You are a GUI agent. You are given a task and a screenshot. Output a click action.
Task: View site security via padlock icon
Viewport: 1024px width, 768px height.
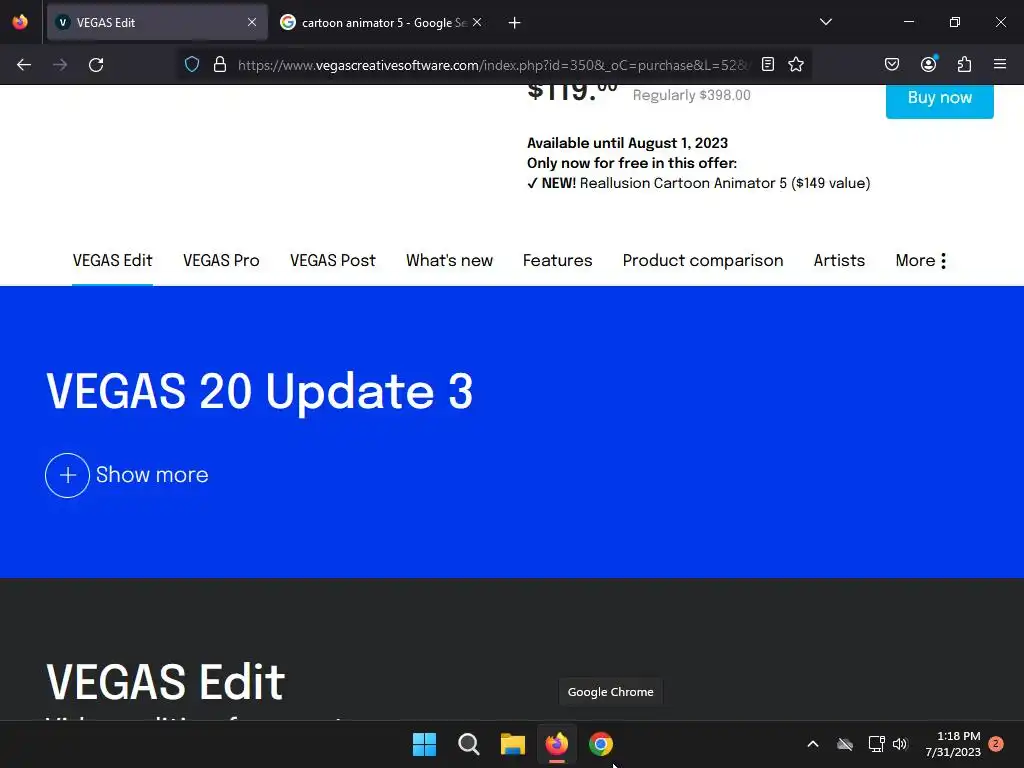click(220, 65)
